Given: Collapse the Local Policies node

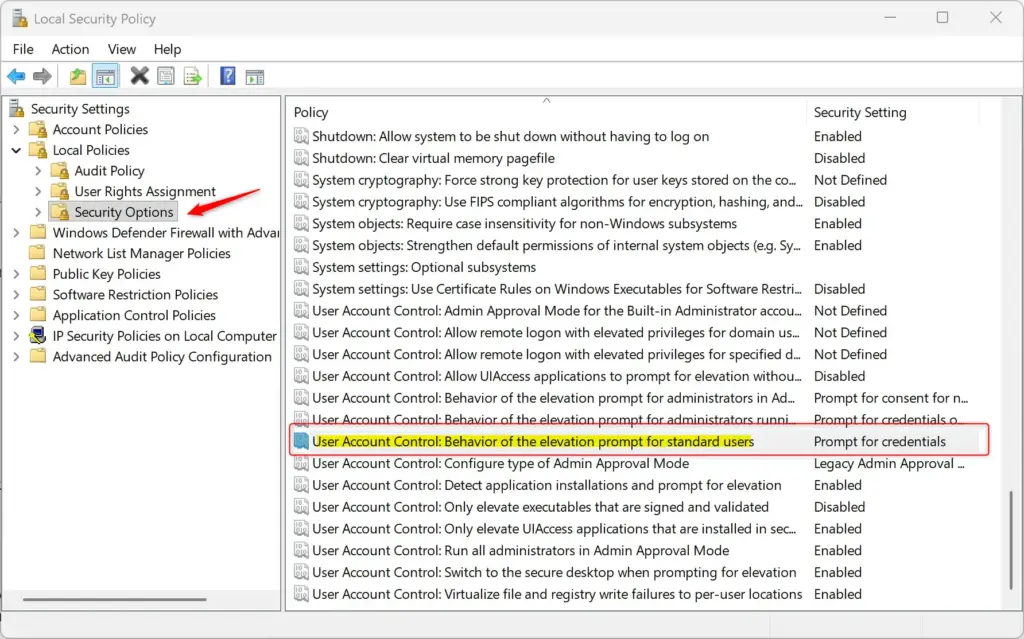Looking at the screenshot, I should coord(16,150).
